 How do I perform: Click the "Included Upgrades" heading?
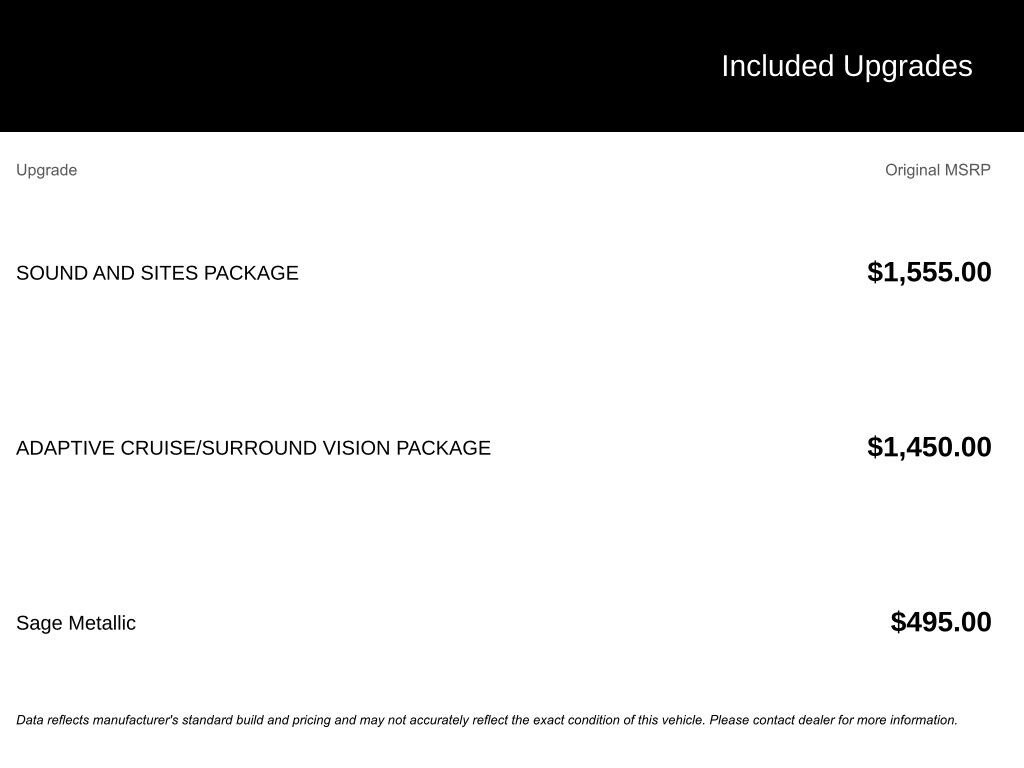(x=846, y=66)
